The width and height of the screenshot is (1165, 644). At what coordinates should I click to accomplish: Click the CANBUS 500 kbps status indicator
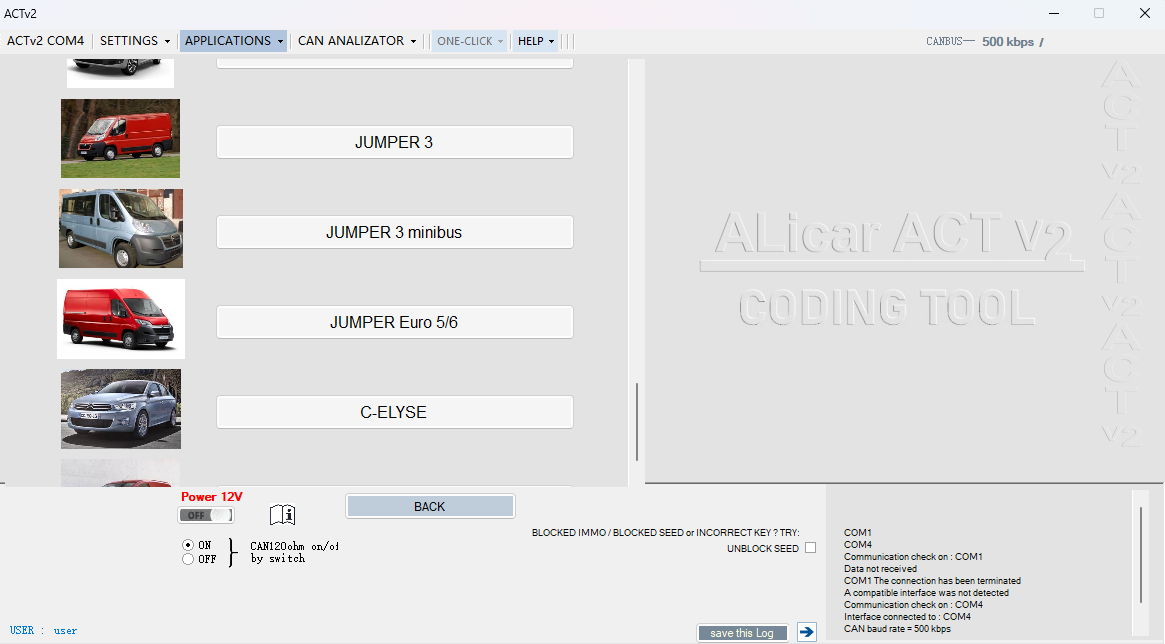985,42
